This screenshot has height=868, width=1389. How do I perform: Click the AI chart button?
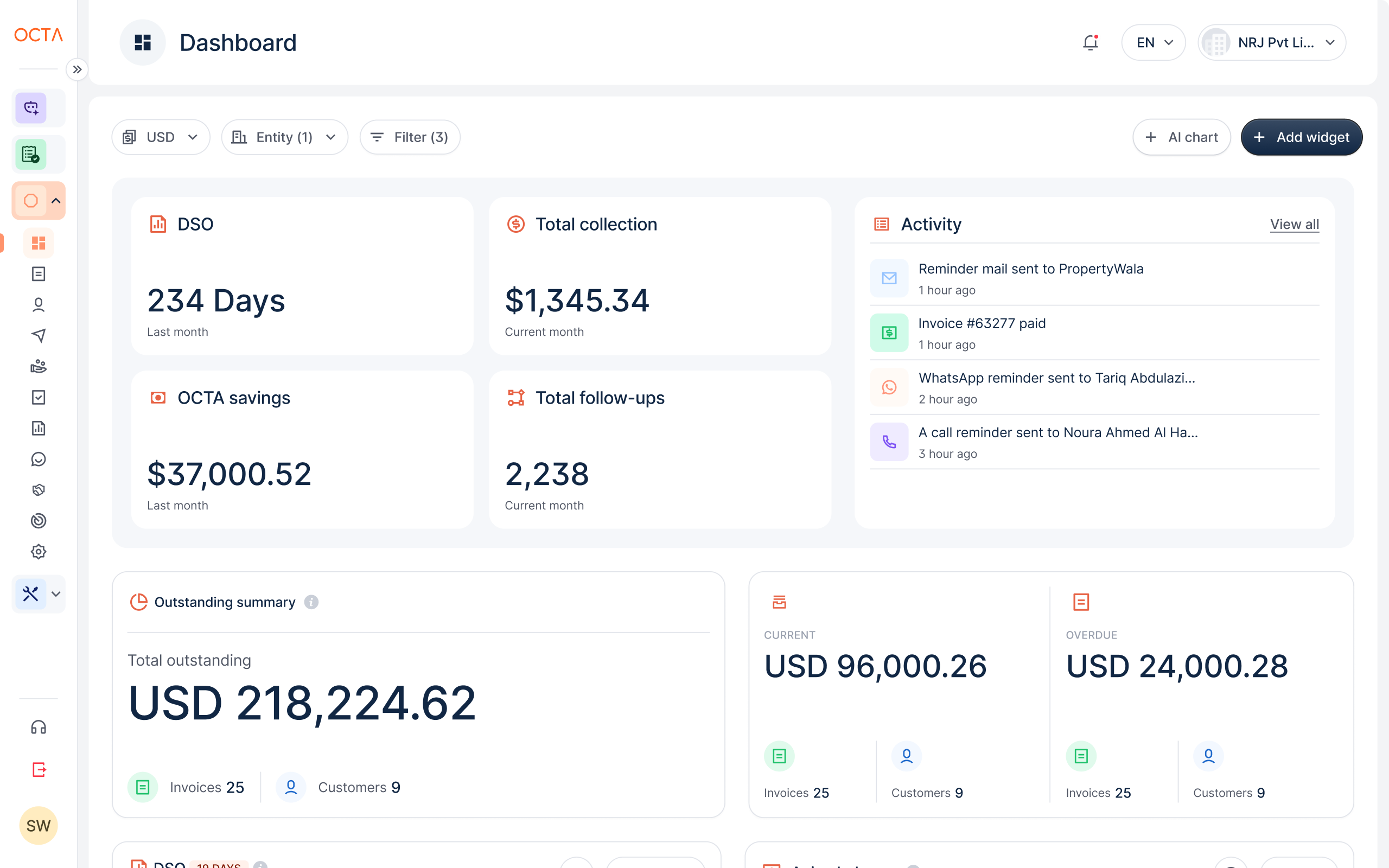click(1182, 137)
